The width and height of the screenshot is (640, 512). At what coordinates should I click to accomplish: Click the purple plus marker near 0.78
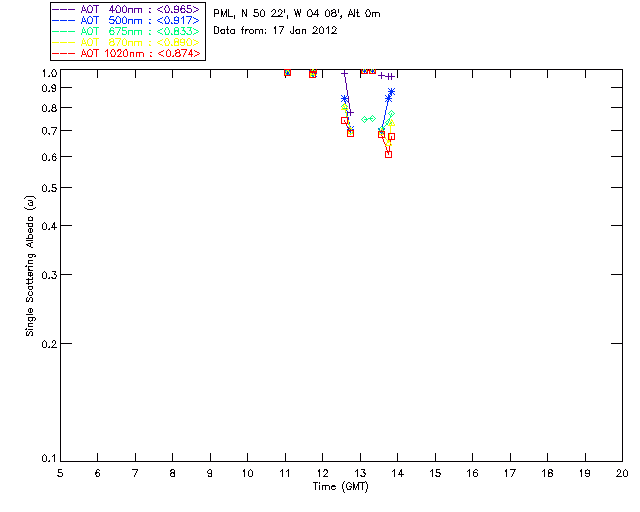350,113
